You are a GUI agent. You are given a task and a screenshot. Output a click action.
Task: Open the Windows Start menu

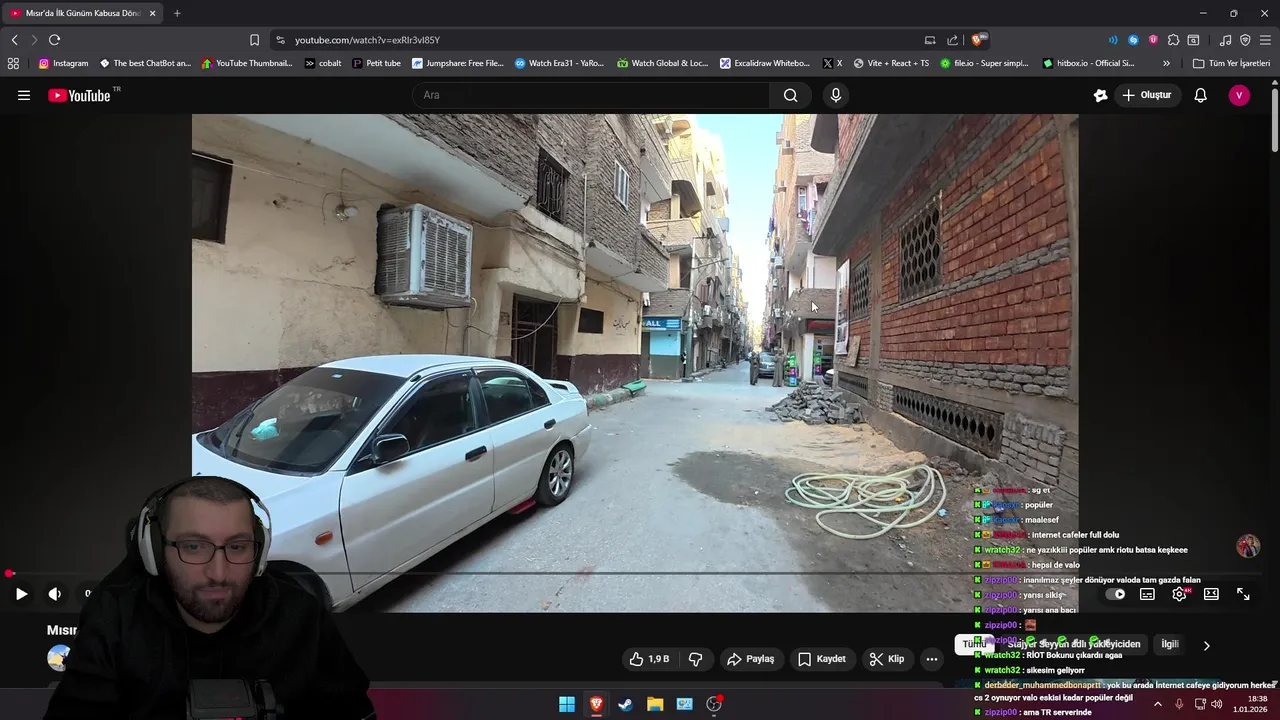point(567,704)
